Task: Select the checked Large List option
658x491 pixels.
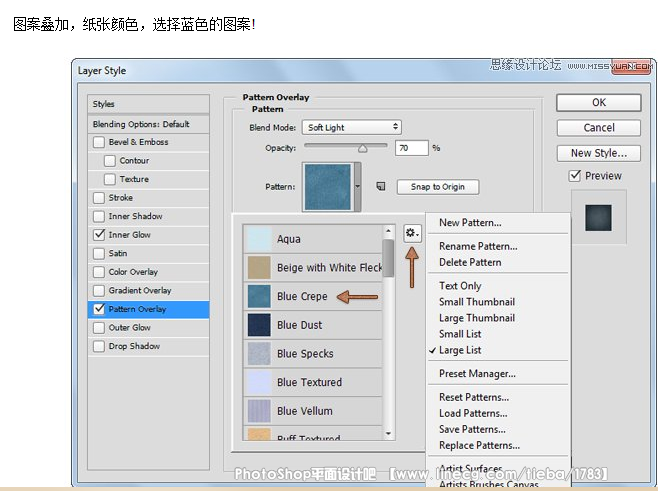Action: tap(460, 350)
